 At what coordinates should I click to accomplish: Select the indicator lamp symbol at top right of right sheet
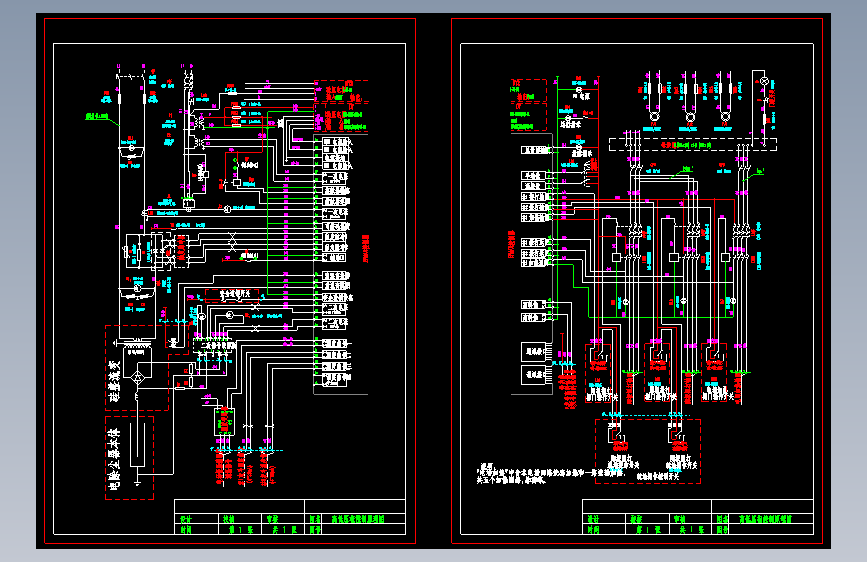click(765, 81)
